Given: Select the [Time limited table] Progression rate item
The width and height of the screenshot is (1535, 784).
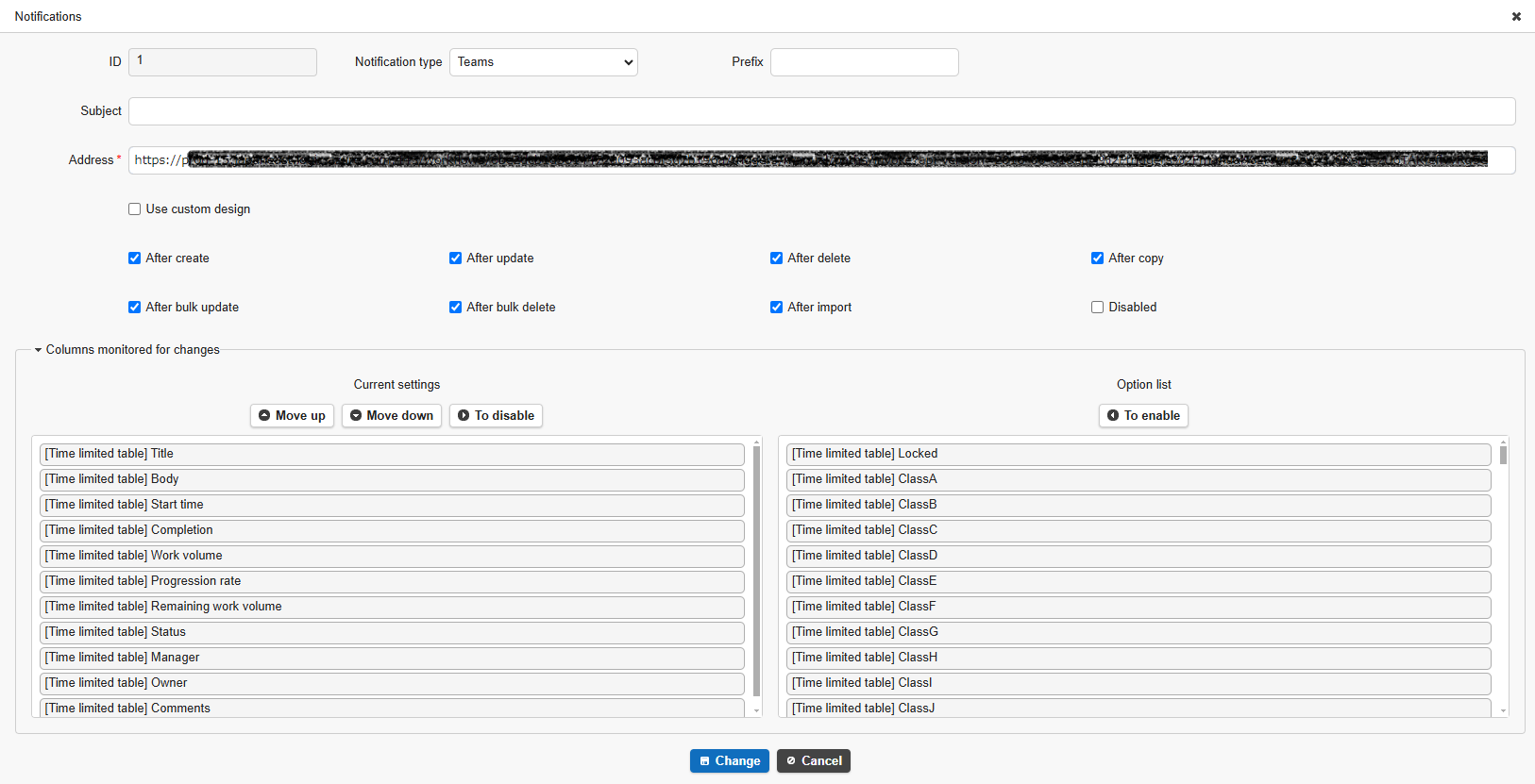Looking at the screenshot, I should tap(392, 581).
